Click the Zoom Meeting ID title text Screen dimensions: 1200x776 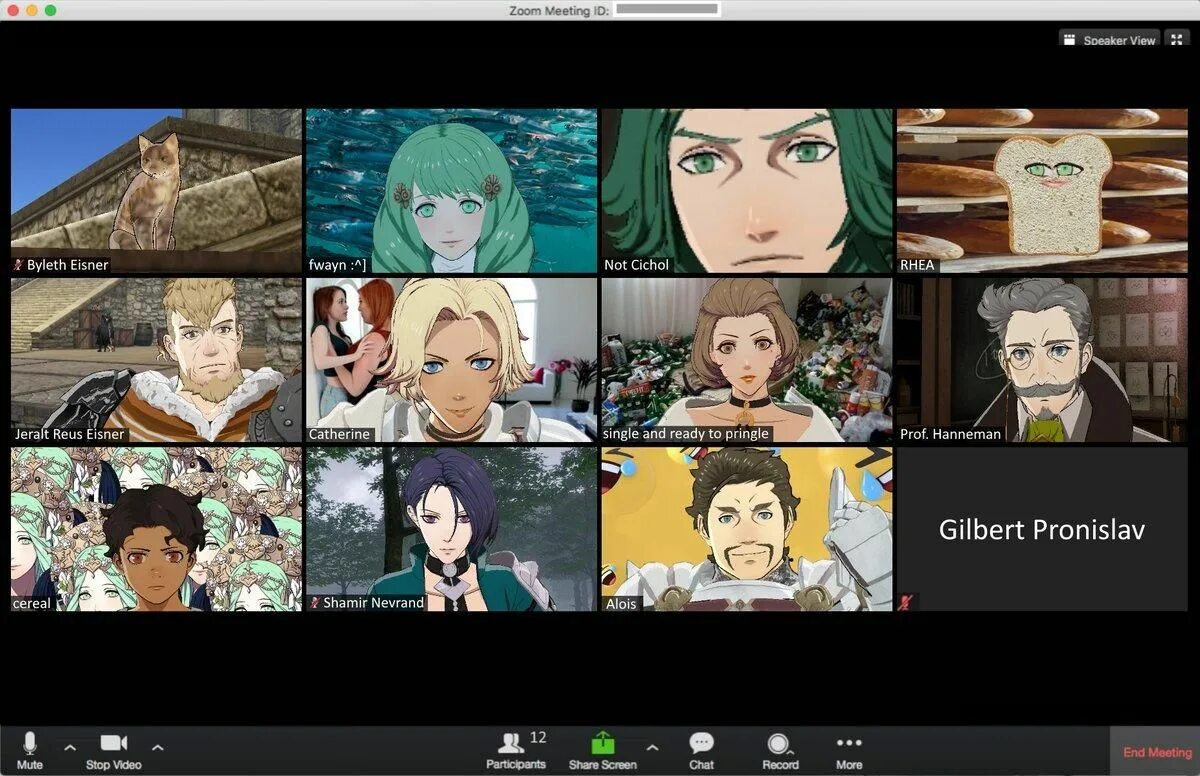pos(559,10)
